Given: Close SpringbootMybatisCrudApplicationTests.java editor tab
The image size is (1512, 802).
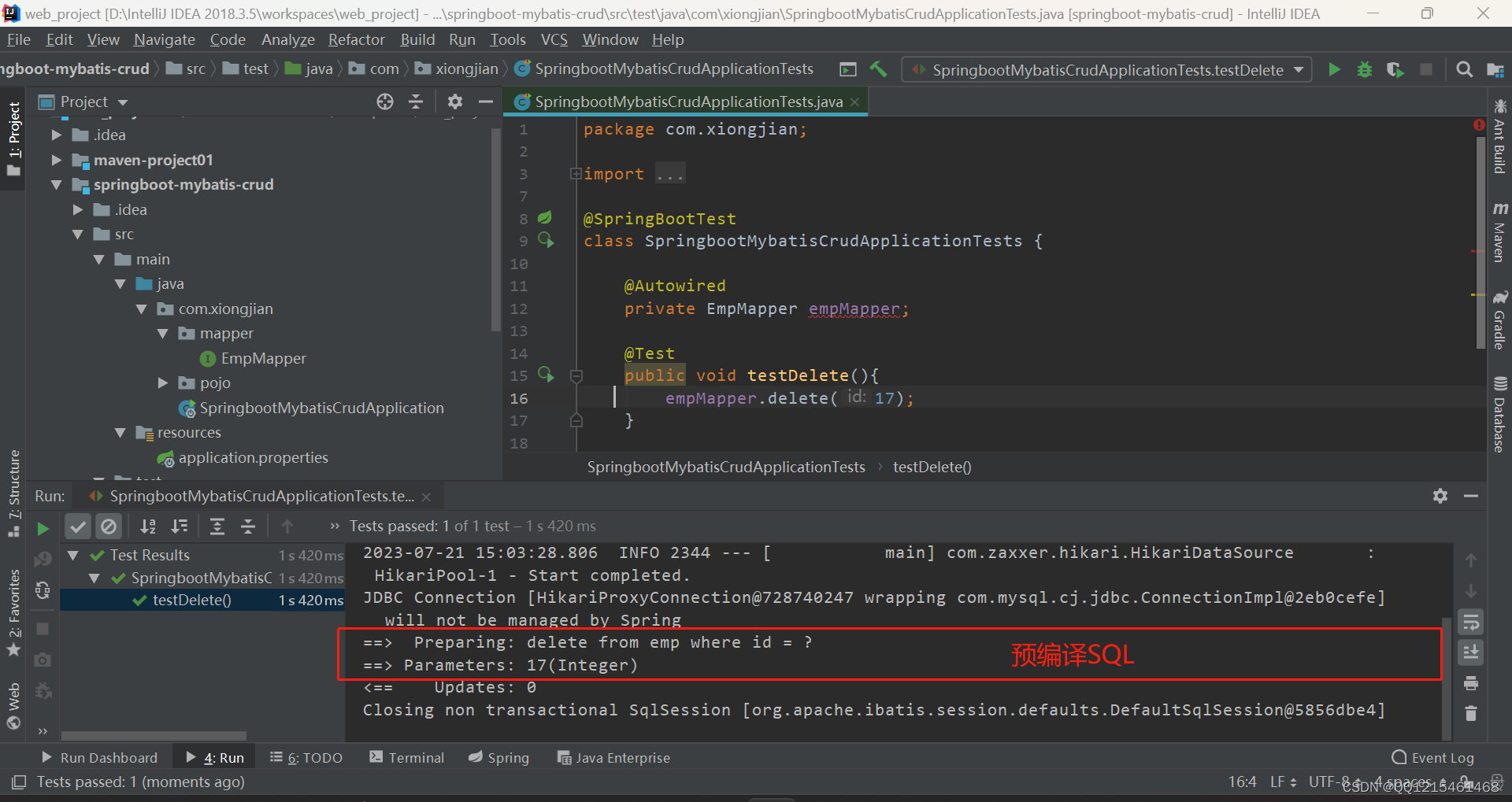Looking at the screenshot, I should [854, 102].
